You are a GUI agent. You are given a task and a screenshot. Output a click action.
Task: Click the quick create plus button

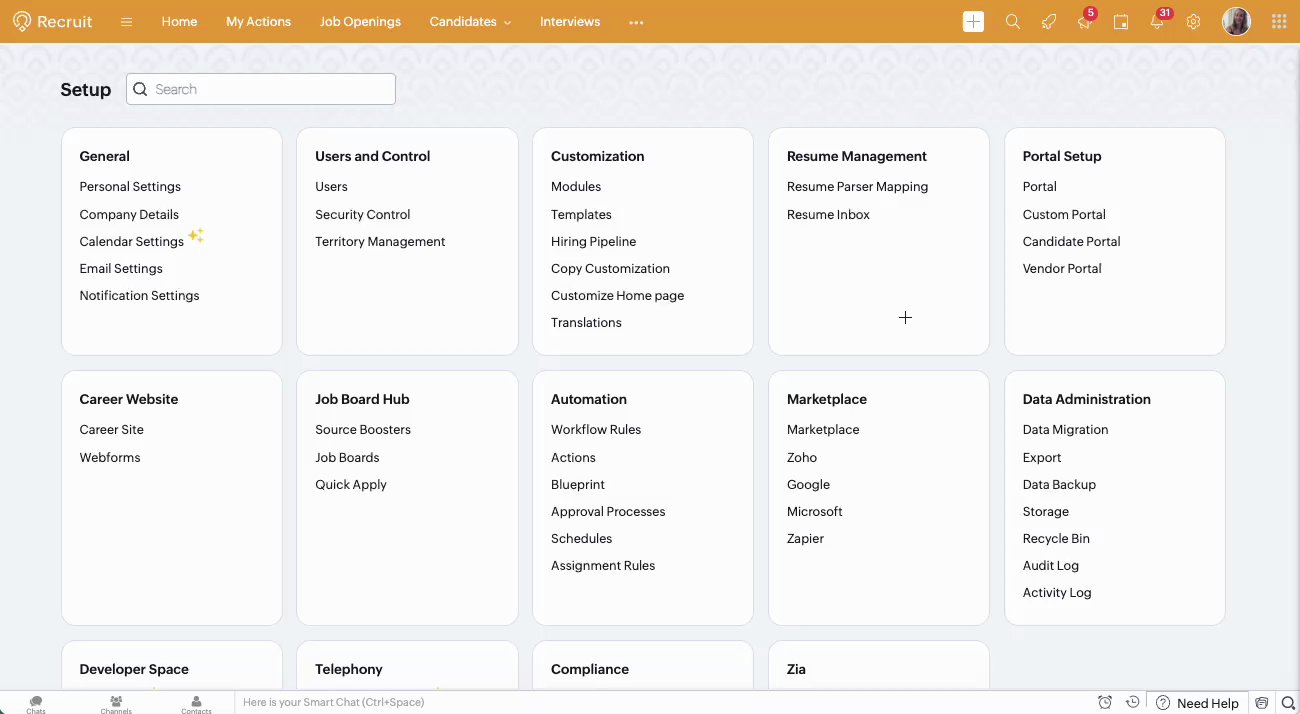[973, 22]
